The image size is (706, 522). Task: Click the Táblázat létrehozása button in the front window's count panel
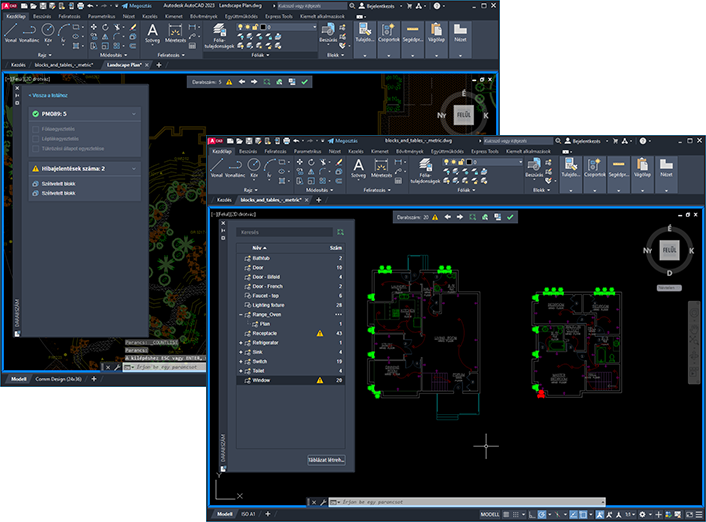(326, 460)
